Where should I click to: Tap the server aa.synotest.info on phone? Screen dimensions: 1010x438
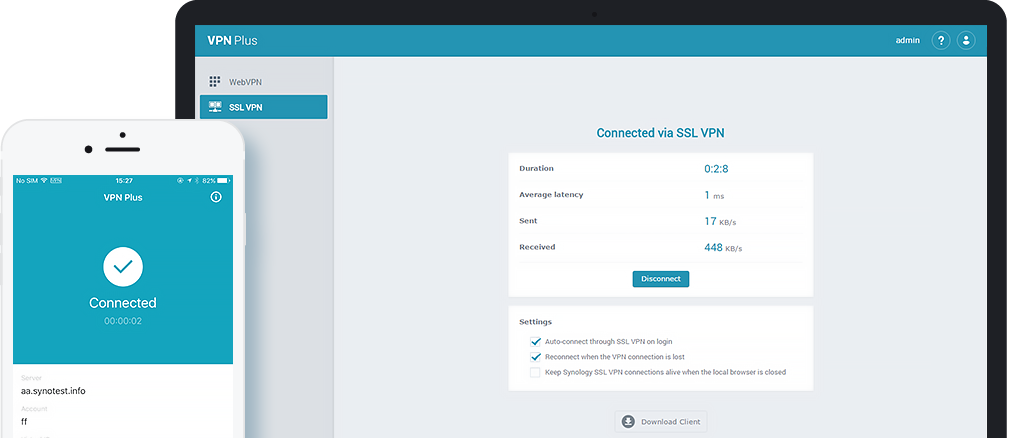pos(53,391)
